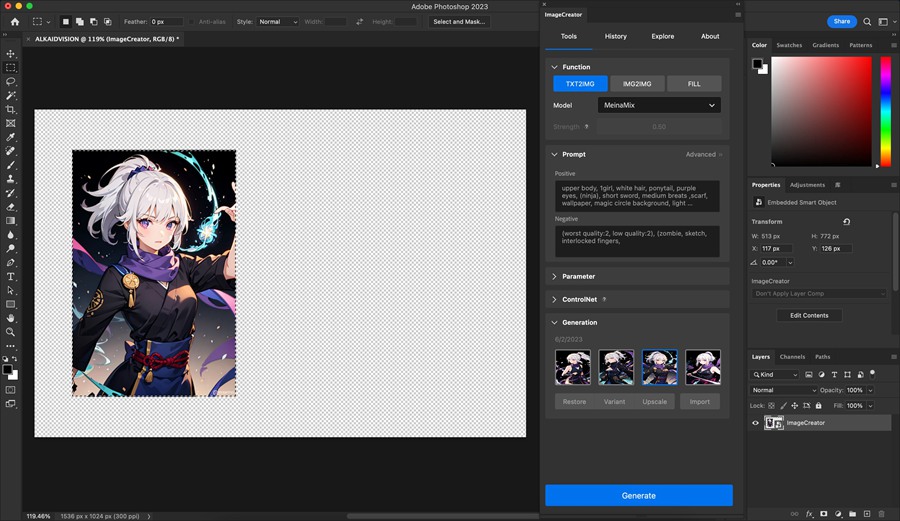
Task: Create a new layer in Layers panel
Action: click(x=867, y=514)
